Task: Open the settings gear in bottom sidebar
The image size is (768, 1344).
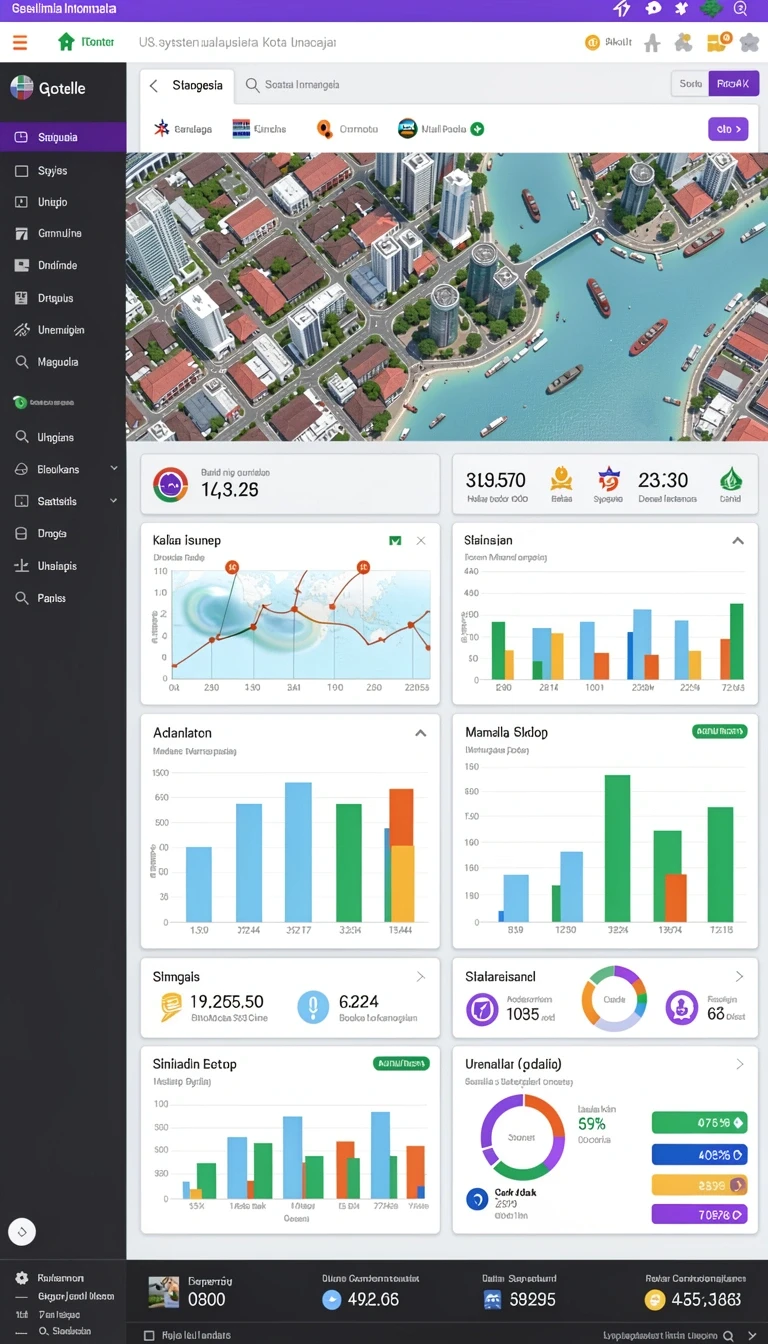Action: point(21,1278)
